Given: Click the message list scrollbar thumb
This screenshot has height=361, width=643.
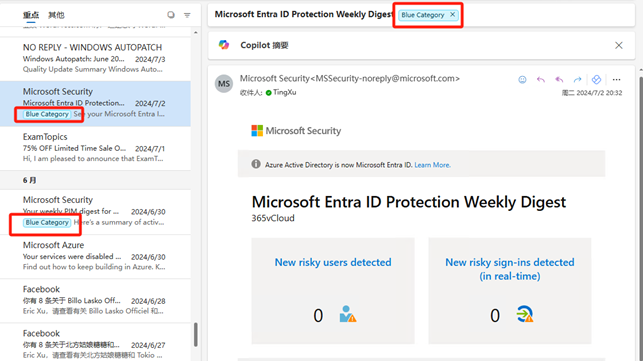Looking at the screenshot, I should pyautogui.click(x=196, y=334).
